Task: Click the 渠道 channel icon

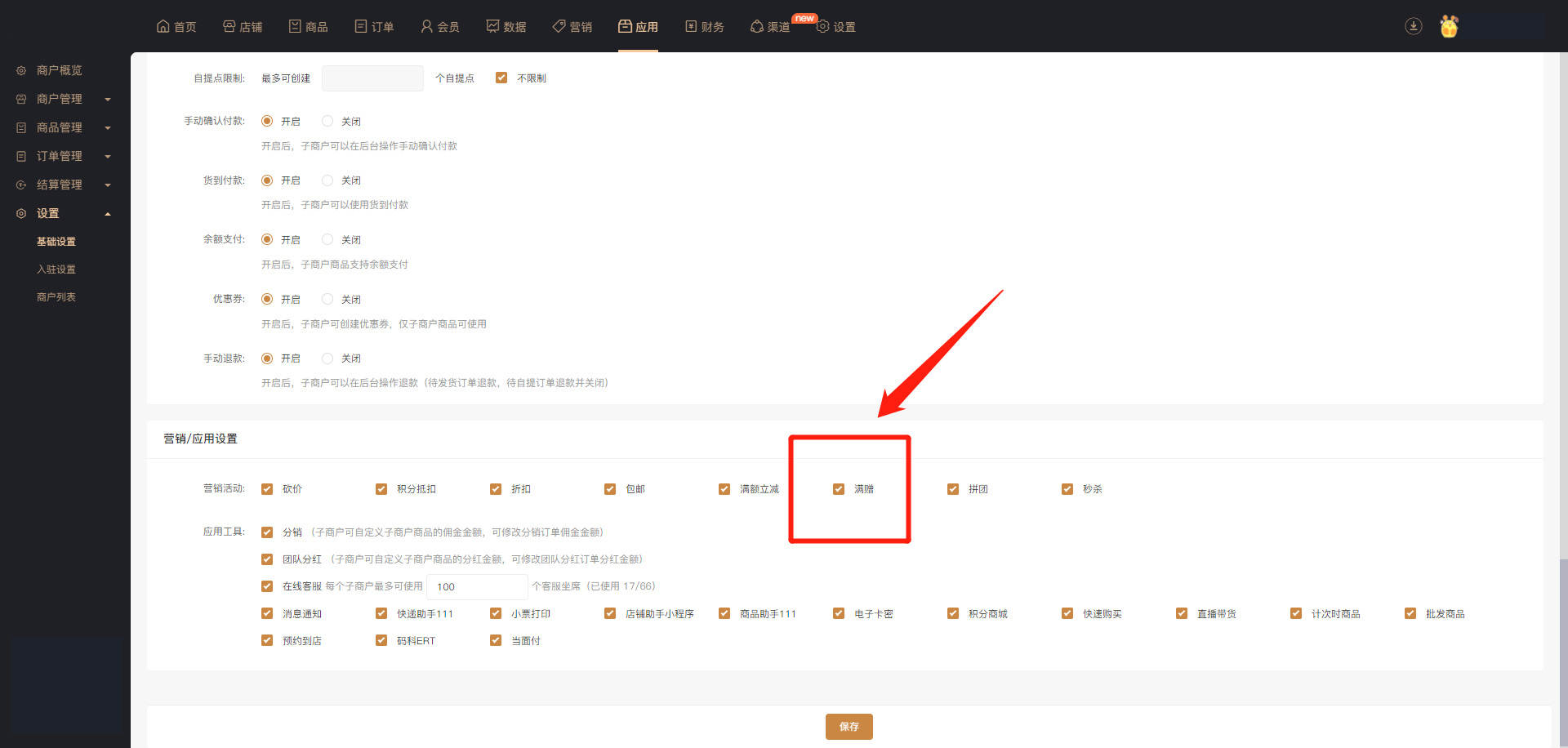Action: click(756, 26)
